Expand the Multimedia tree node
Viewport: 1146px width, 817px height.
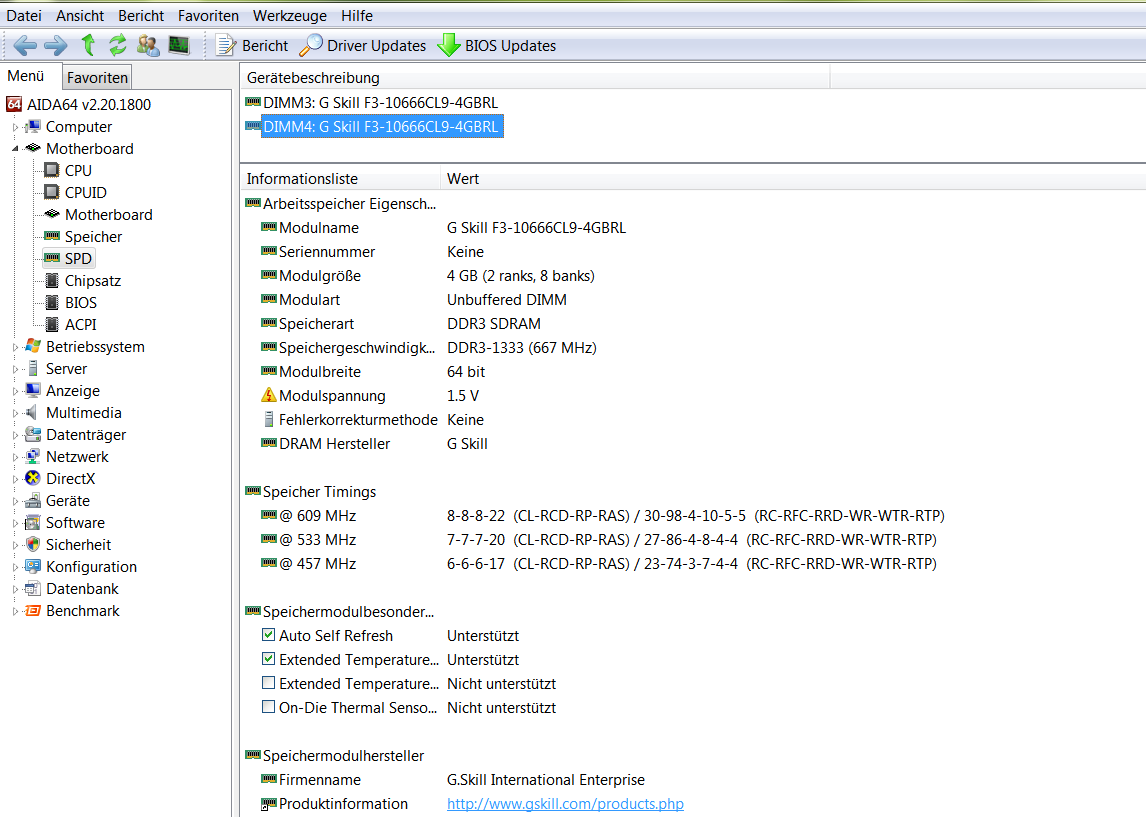pos(15,413)
